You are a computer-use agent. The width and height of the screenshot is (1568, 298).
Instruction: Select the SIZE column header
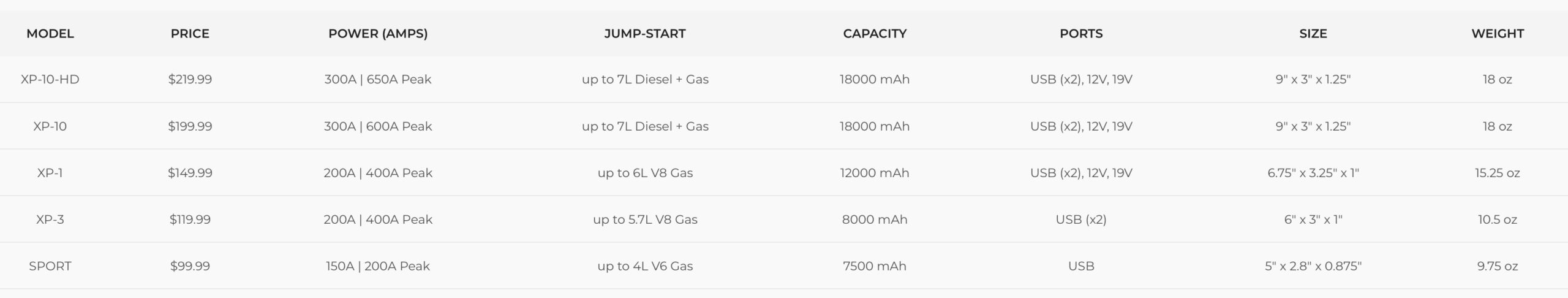1313,34
